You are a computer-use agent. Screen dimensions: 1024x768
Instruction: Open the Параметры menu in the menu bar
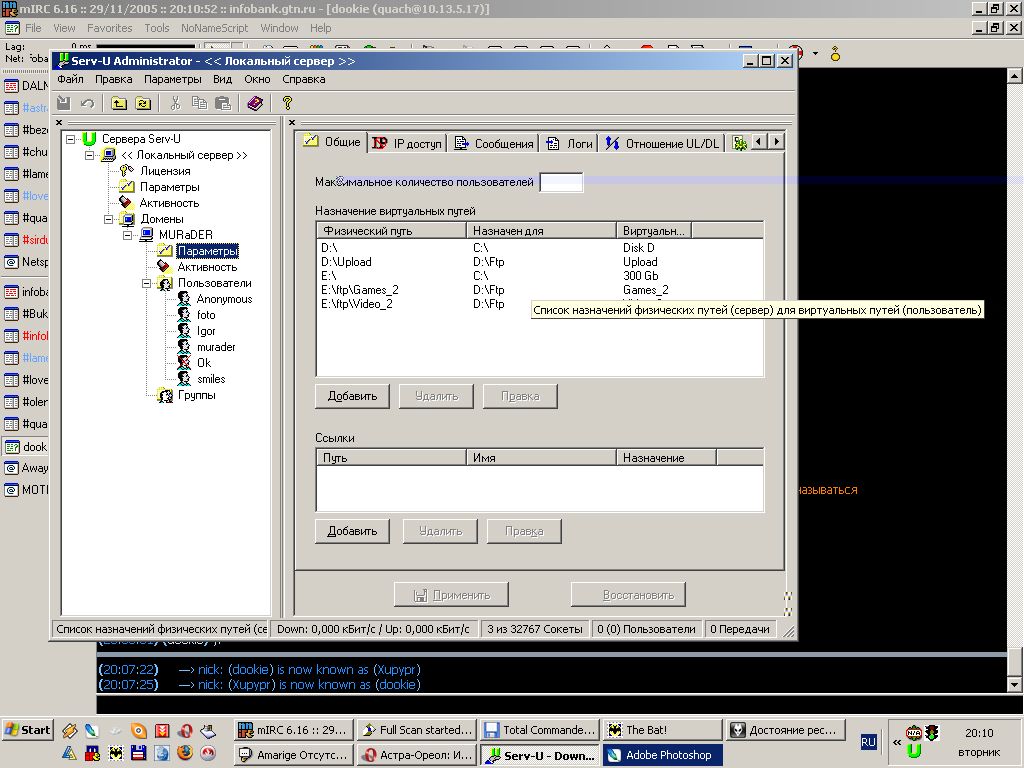172,79
